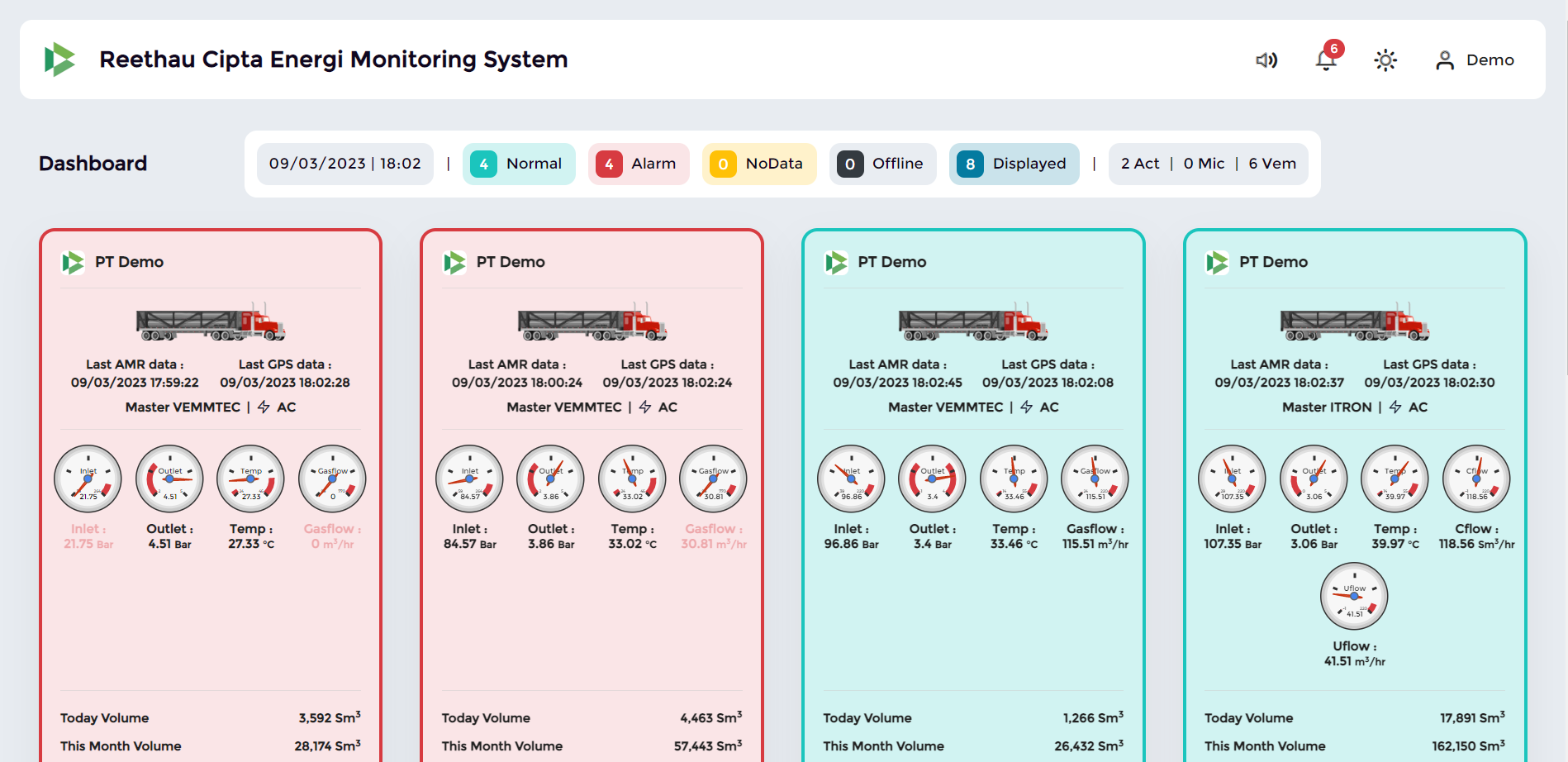This screenshot has height=762, width=1568.
Task: Filter dashboard by Alarm status
Action: 638,164
